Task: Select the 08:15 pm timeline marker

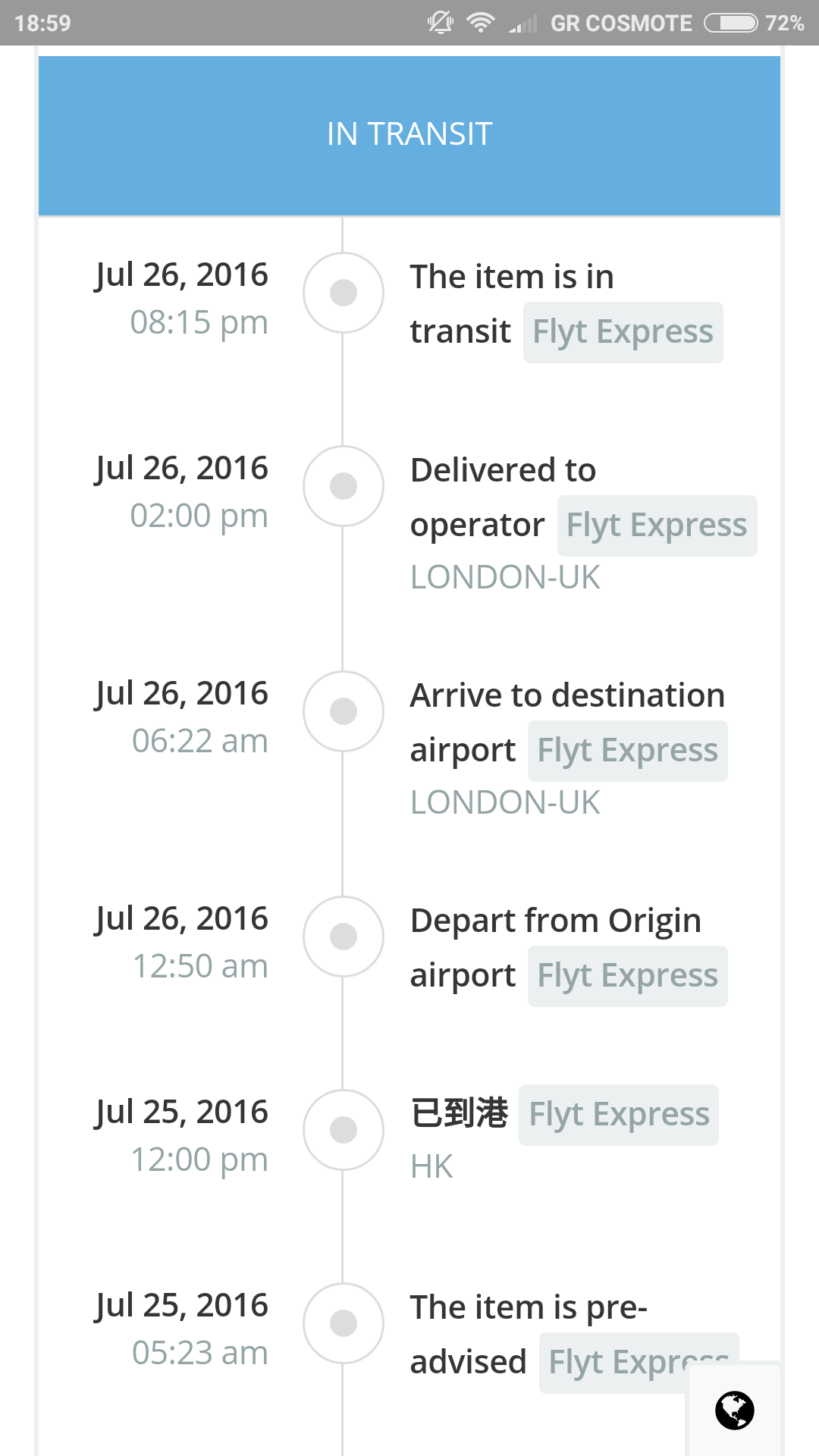Action: click(x=344, y=293)
